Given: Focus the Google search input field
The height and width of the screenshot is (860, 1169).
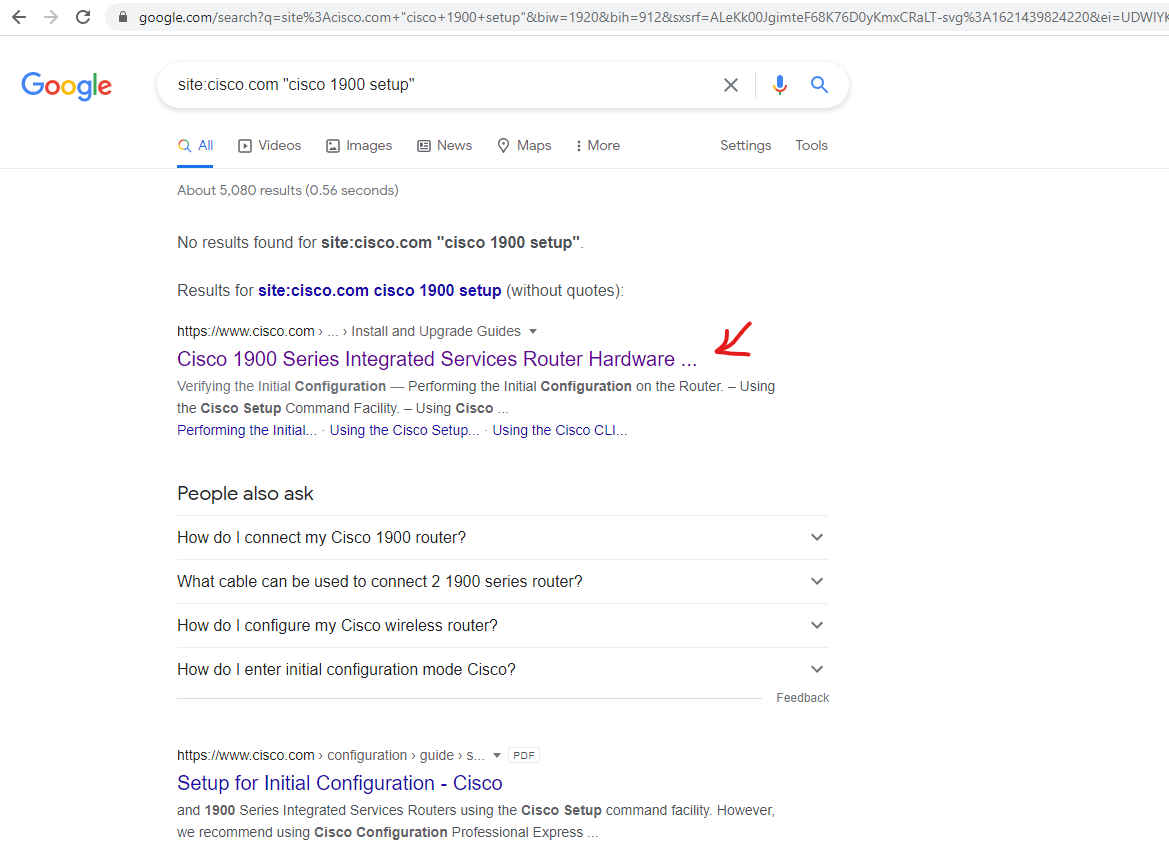Looking at the screenshot, I should (444, 85).
